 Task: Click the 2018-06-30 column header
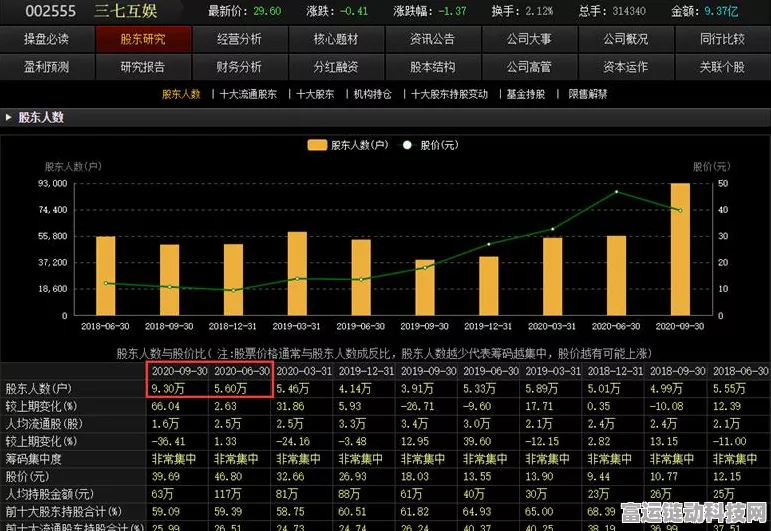tap(741, 371)
